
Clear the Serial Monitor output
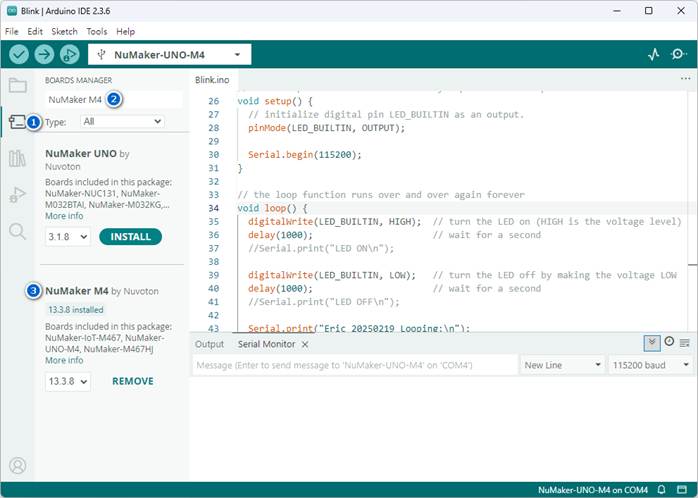[685, 342]
